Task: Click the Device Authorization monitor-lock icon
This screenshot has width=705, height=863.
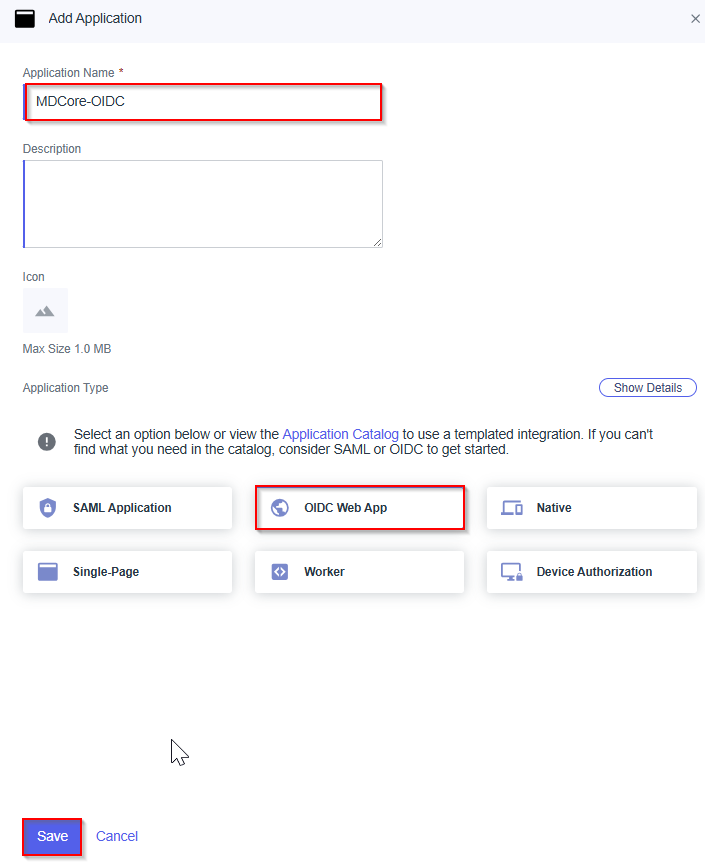Action: pyautogui.click(x=512, y=572)
